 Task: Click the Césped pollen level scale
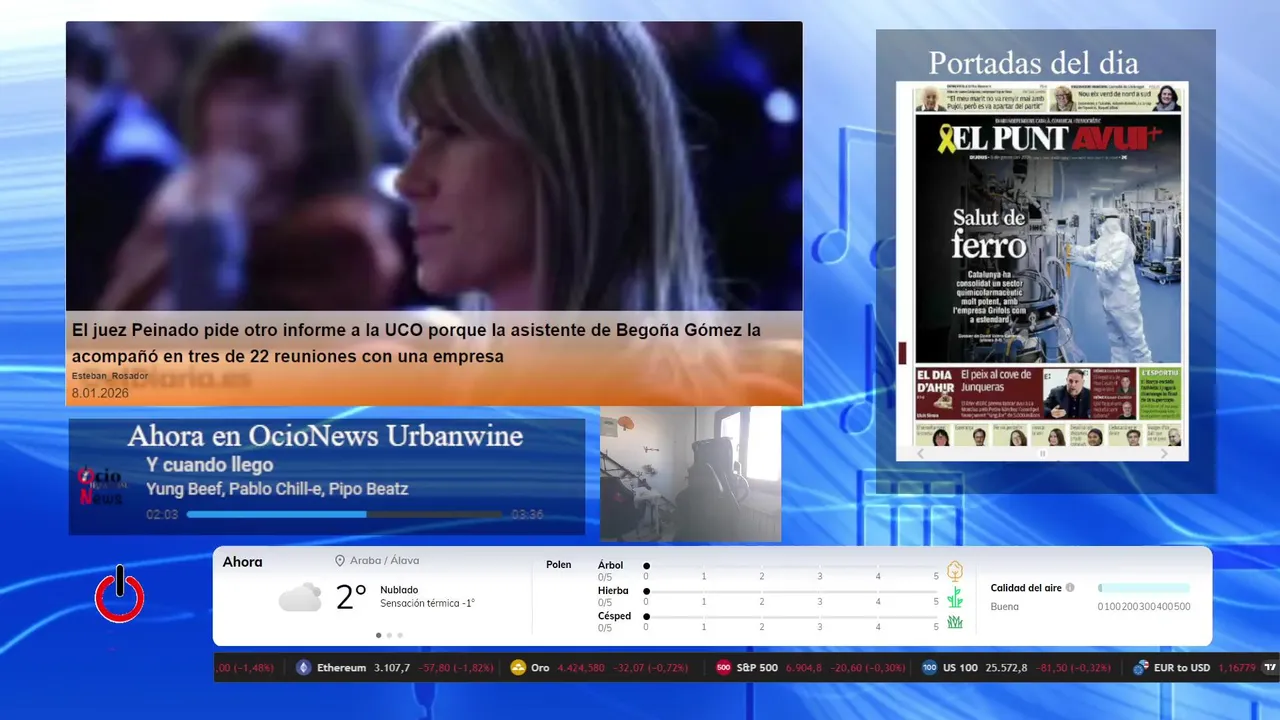point(791,621)
